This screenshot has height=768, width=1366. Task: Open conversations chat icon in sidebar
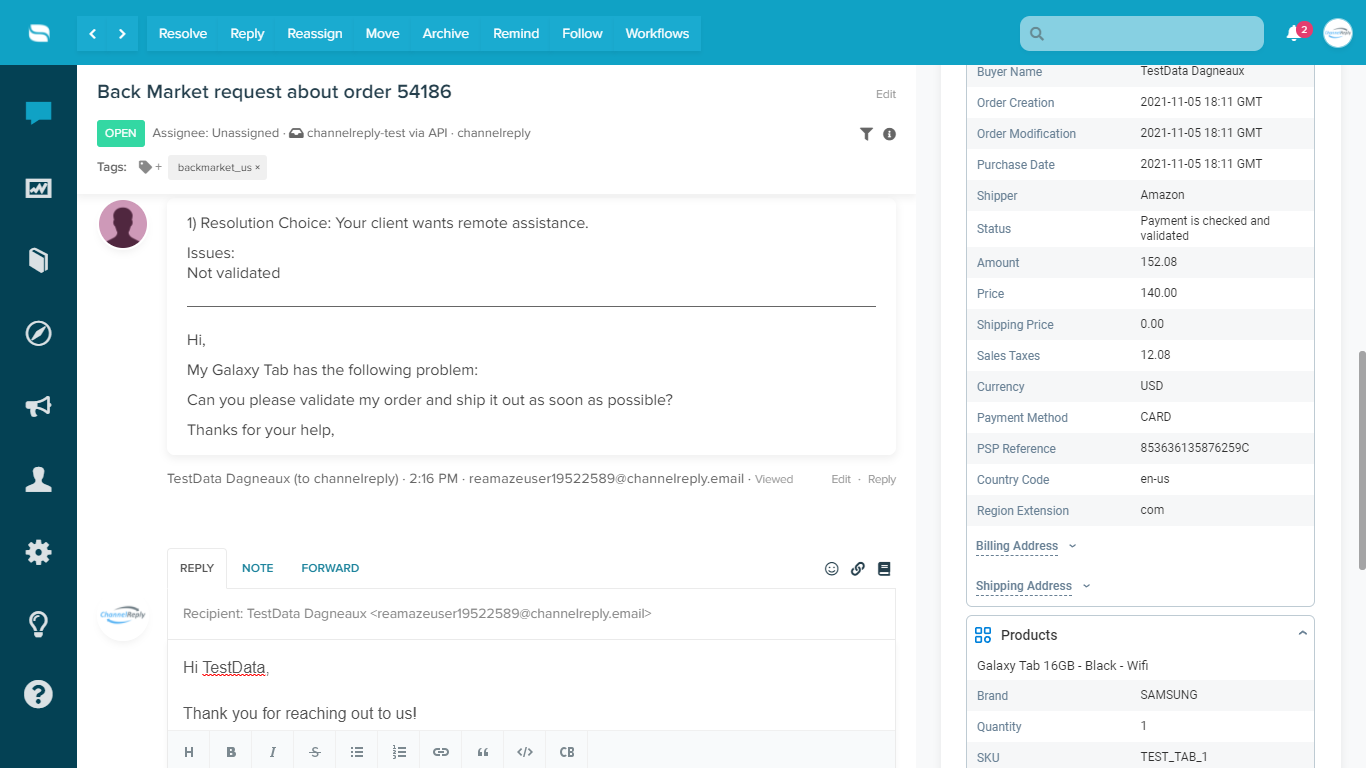click(x=38, y=113)
